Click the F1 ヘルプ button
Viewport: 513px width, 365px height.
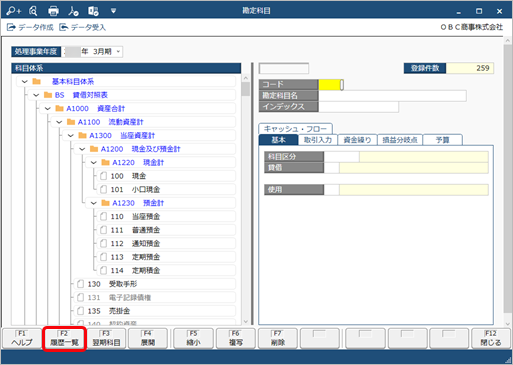22,338
